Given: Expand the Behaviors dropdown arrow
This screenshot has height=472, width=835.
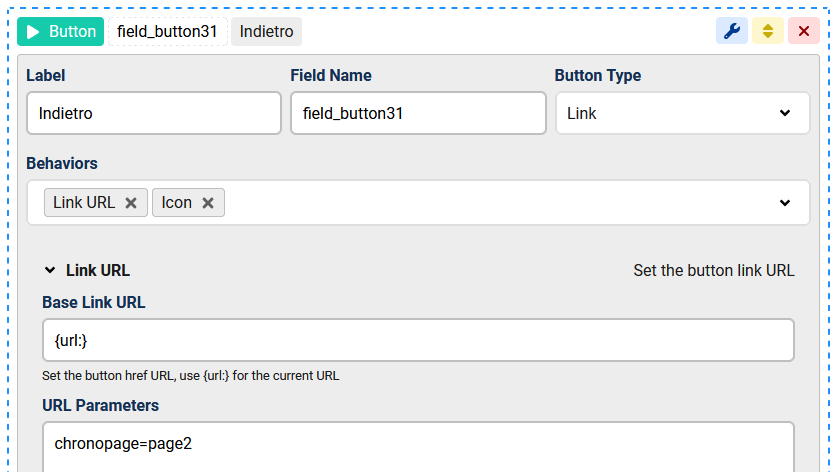Looking at the screenshot, I should pos(784,203).
